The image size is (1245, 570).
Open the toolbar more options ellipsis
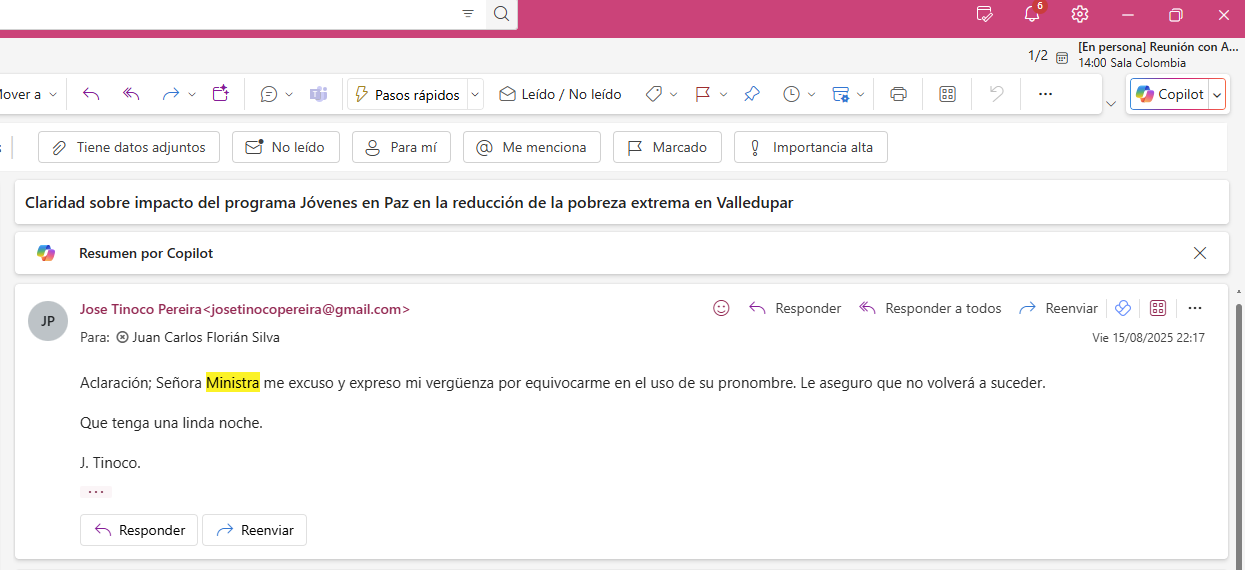point(1045,94)
